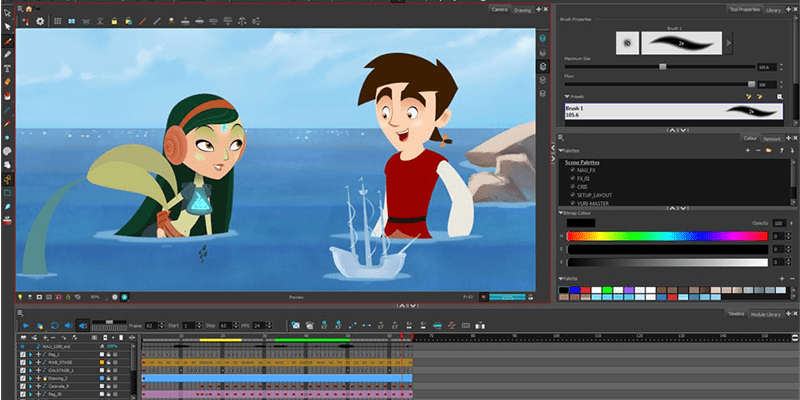800x400 pixels.
Task: Disable the MAB_STAGE layer checkbox
Action: coord(23,361)
